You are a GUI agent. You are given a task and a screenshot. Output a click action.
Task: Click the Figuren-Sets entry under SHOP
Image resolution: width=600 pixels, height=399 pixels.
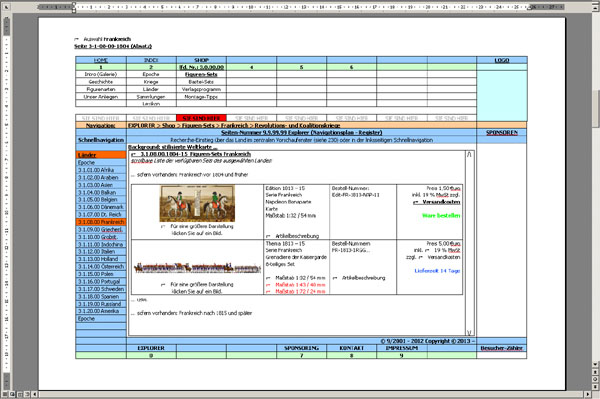point(201,74)
